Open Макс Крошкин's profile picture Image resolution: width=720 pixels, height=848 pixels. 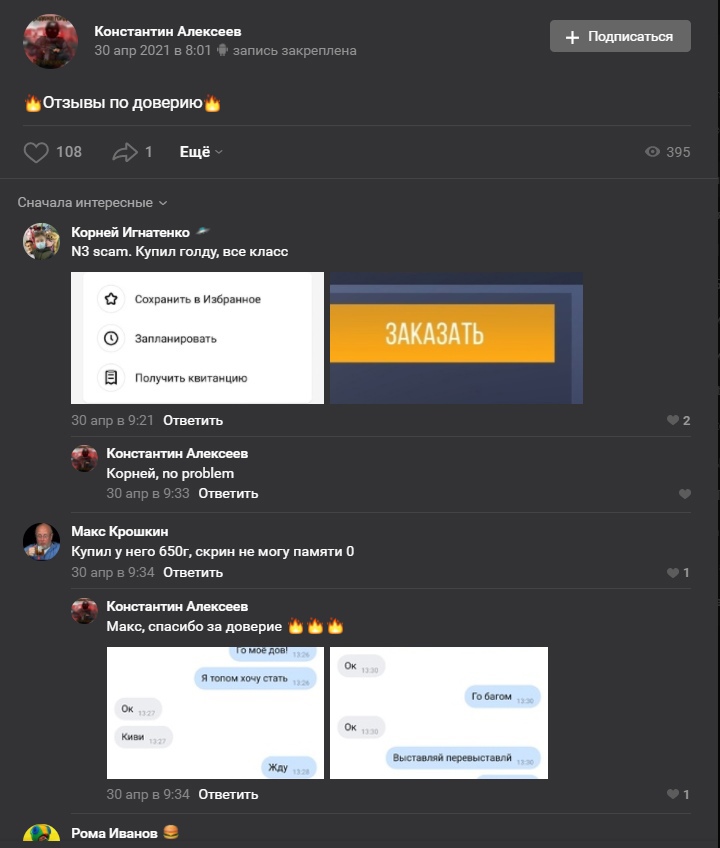[41, 541]
